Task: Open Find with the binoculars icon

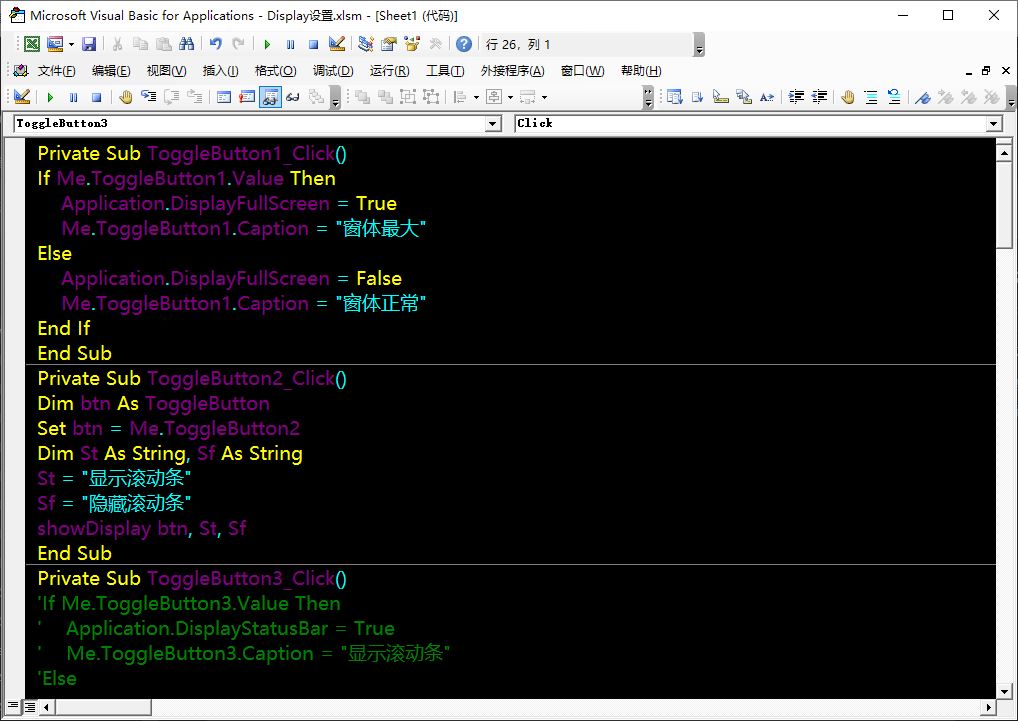Action: (187, 44)
